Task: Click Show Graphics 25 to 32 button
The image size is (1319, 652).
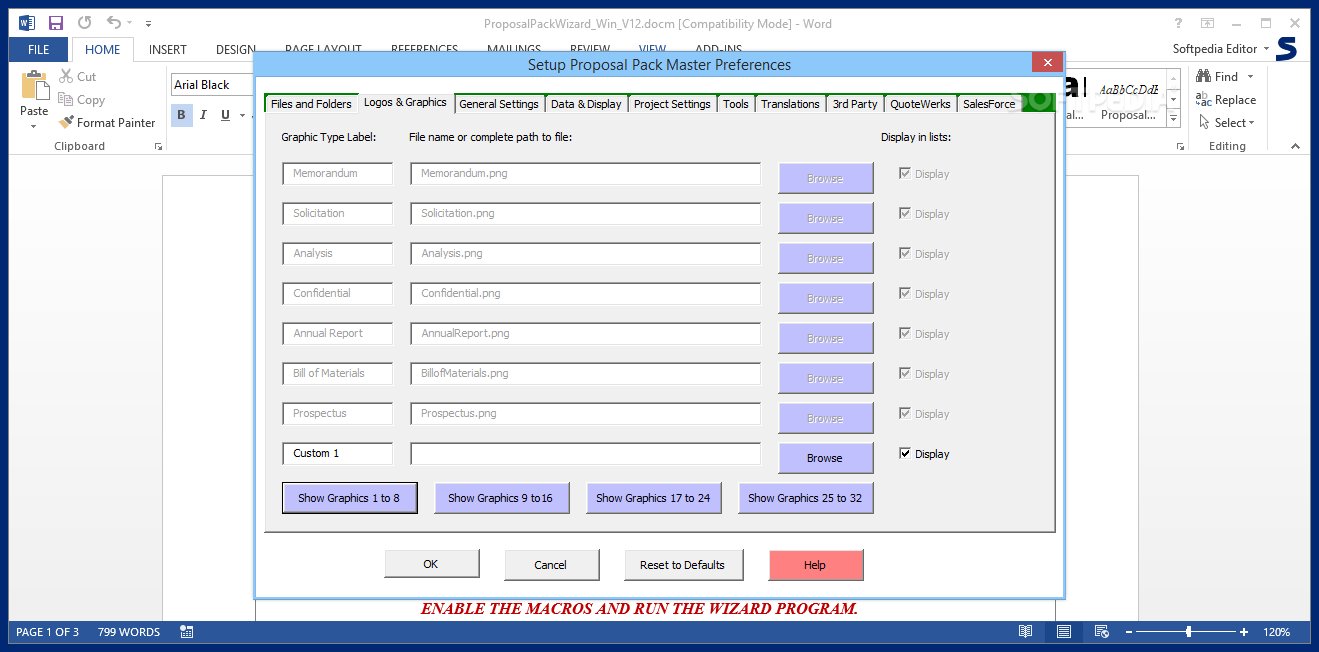Action: (x=805, y=498)
